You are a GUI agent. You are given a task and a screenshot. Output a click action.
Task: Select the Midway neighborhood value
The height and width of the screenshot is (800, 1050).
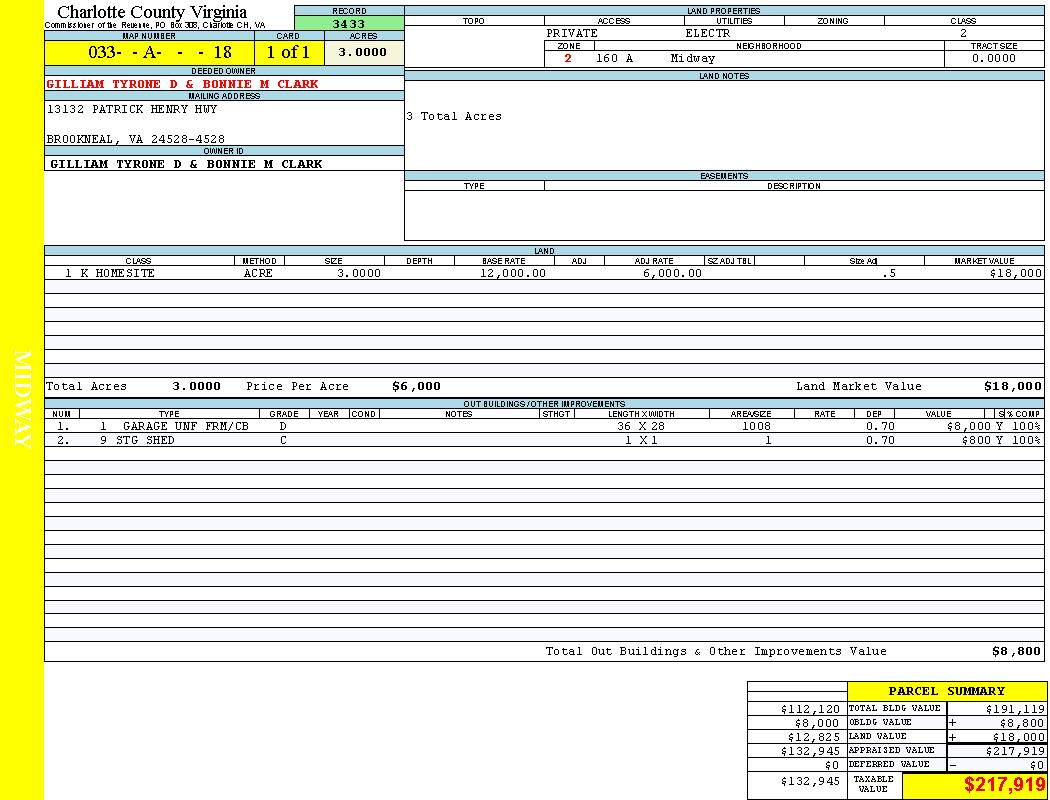point(693,59)
